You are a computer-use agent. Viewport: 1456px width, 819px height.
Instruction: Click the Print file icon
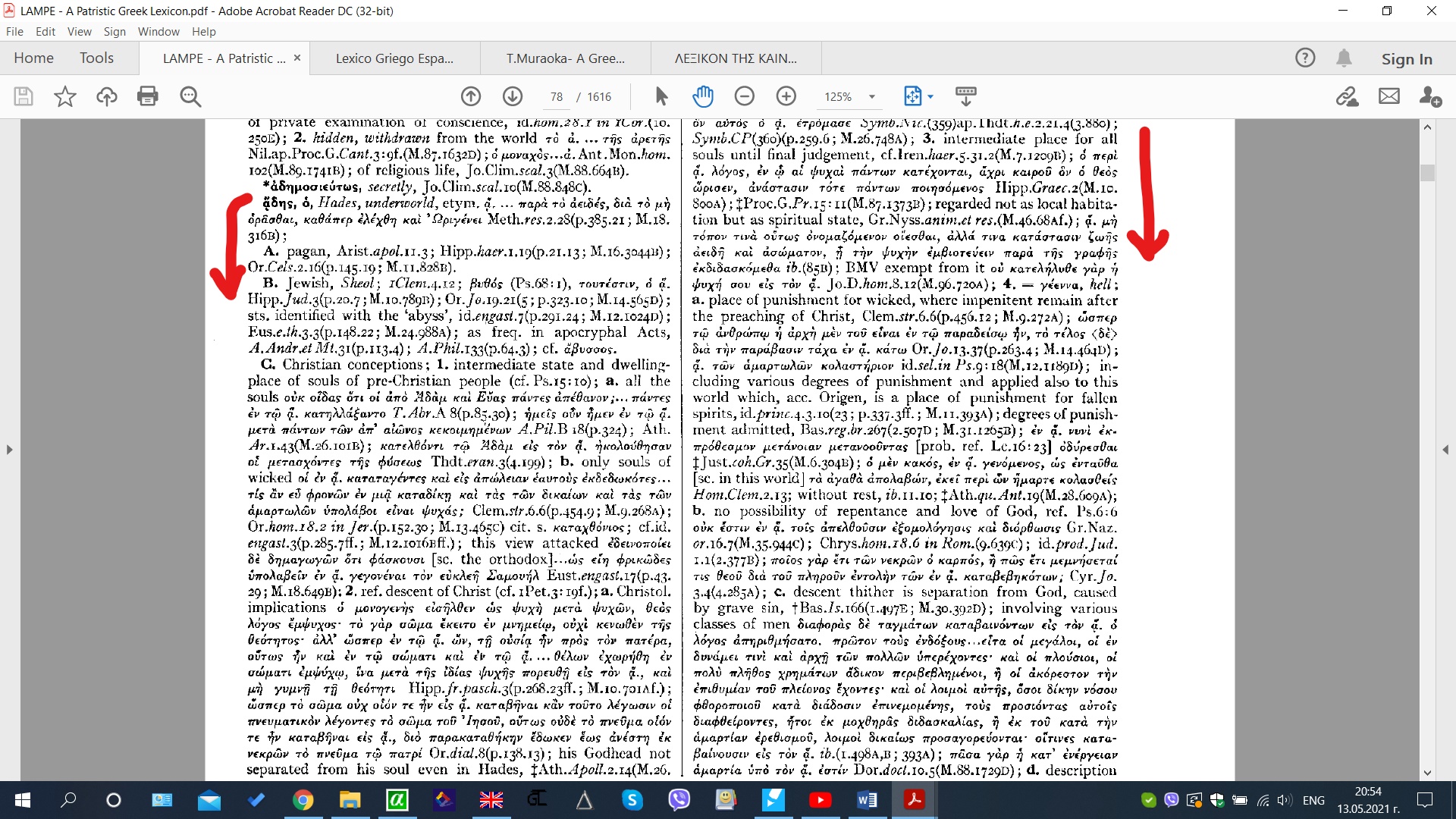pos(148,96)
